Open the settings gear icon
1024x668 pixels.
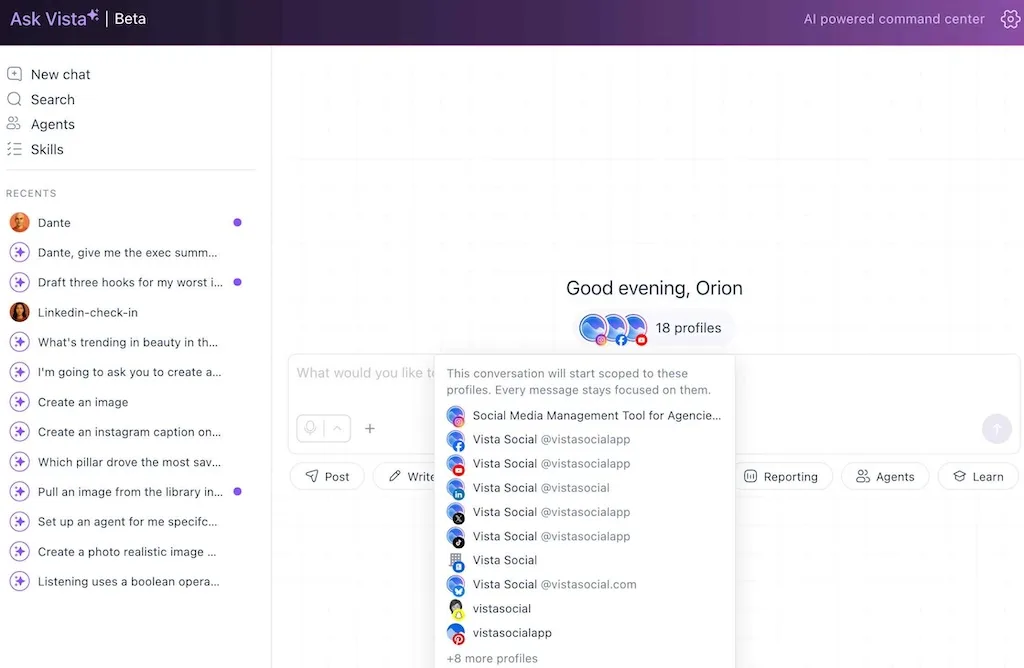click(x=1010, y=19)
